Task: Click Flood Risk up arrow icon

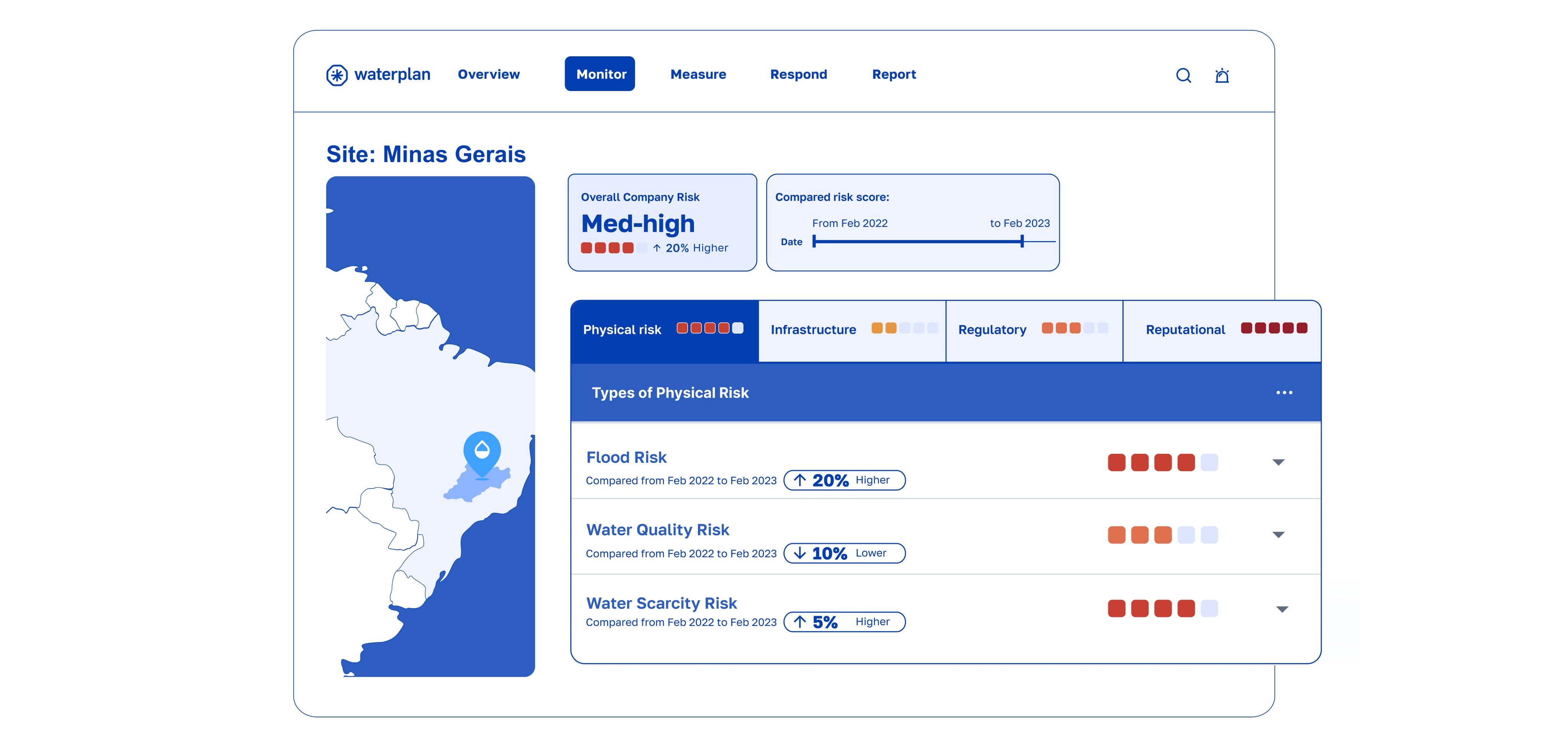Action: tap(800, 481)
